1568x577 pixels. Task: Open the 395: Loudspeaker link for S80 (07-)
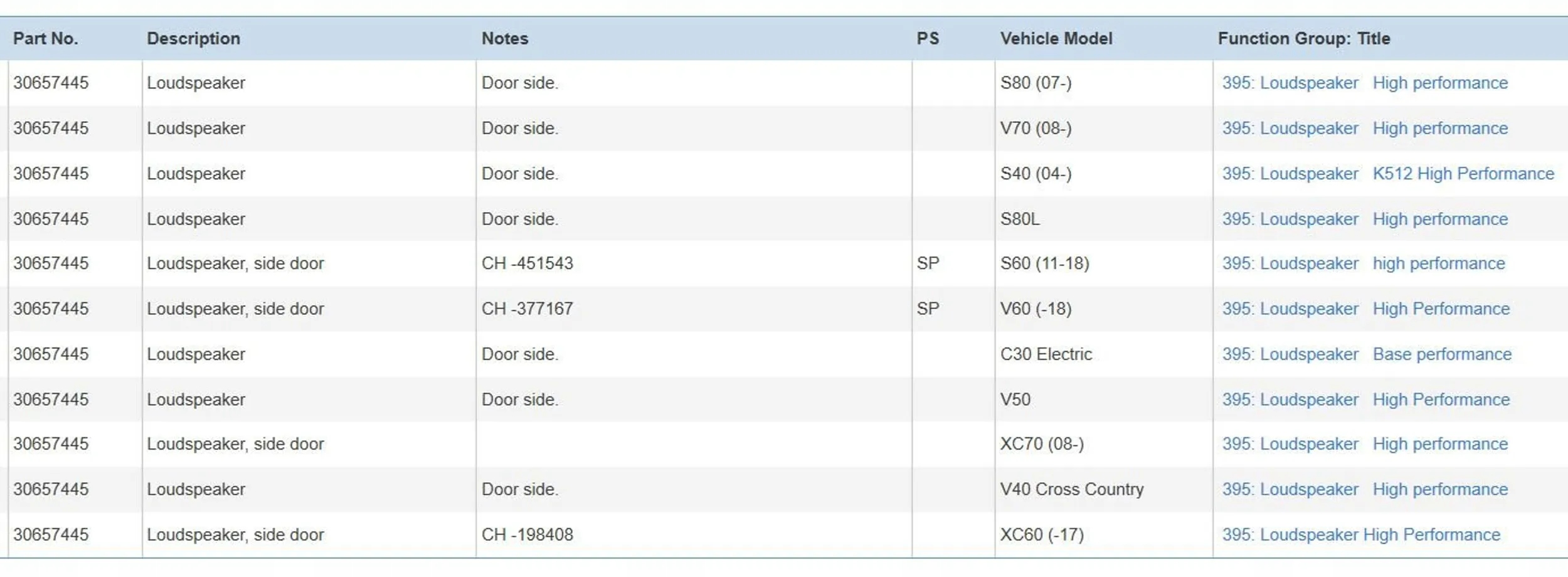pos(1290,83)
